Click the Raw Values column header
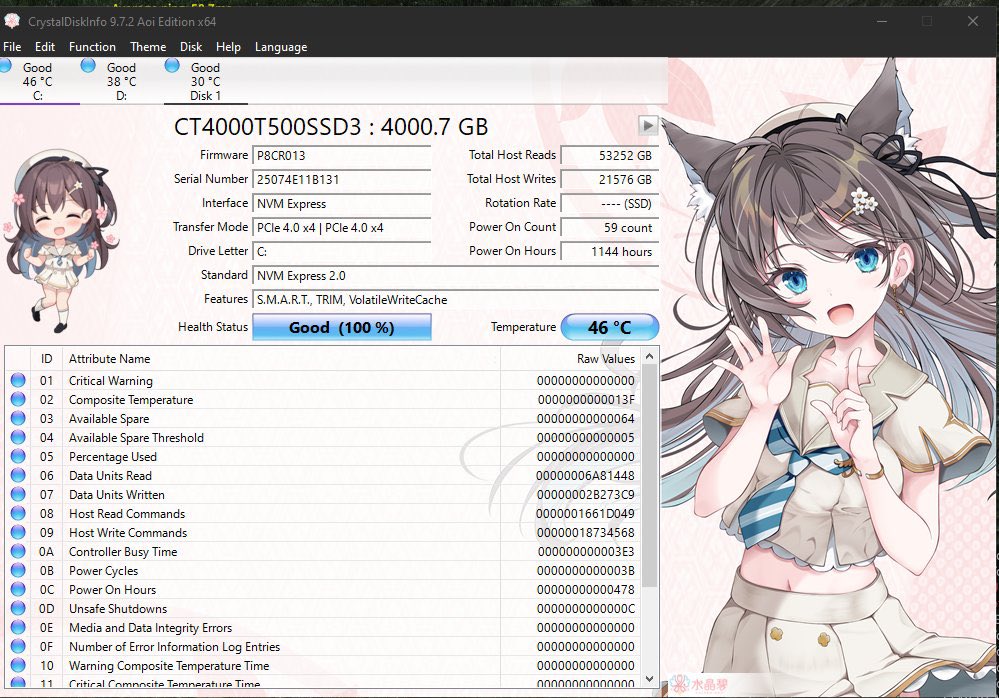Image resolution: width=999 pixels, height=698 pixels. pyautogui.click(x=571, y=359)
